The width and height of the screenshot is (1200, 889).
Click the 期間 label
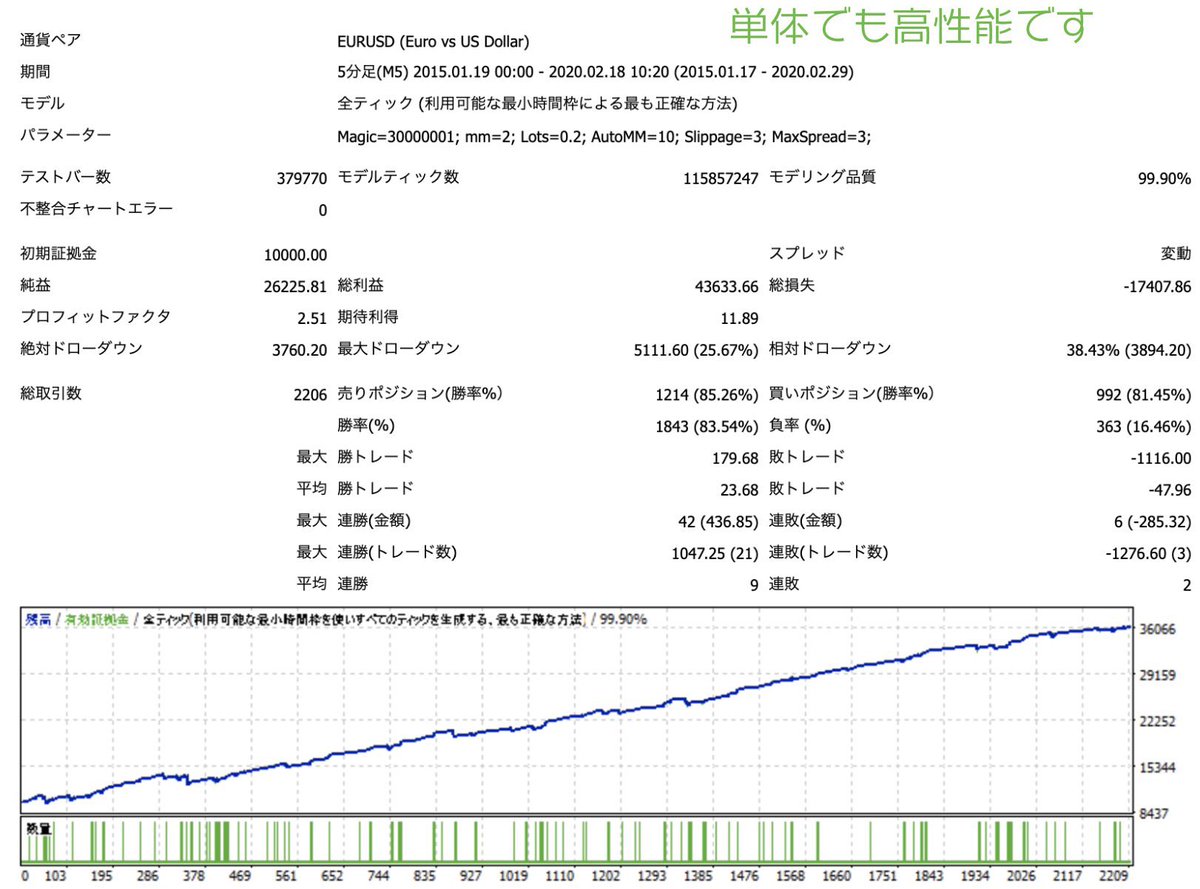click(35, 72)
